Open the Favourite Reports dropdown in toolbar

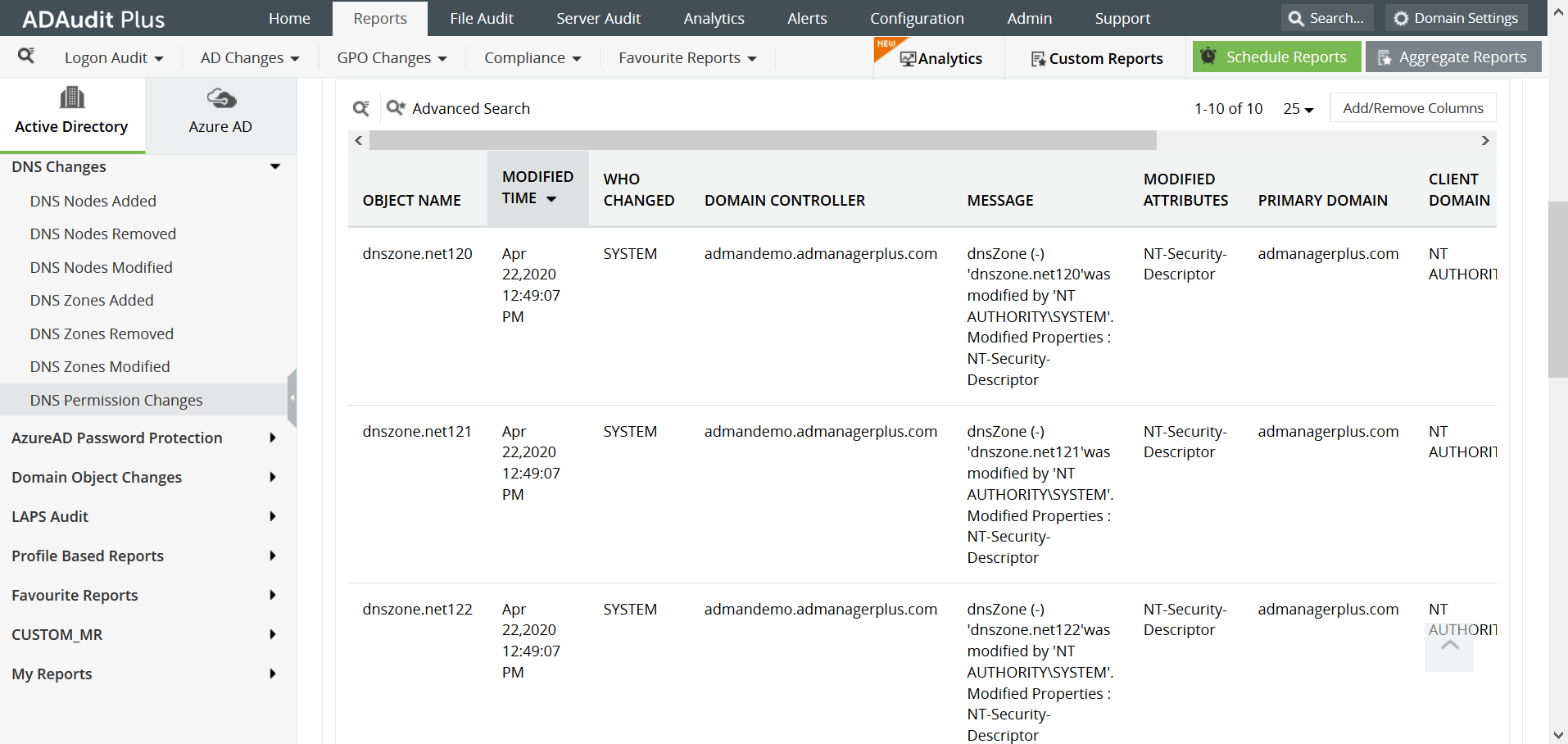[687, 58]
